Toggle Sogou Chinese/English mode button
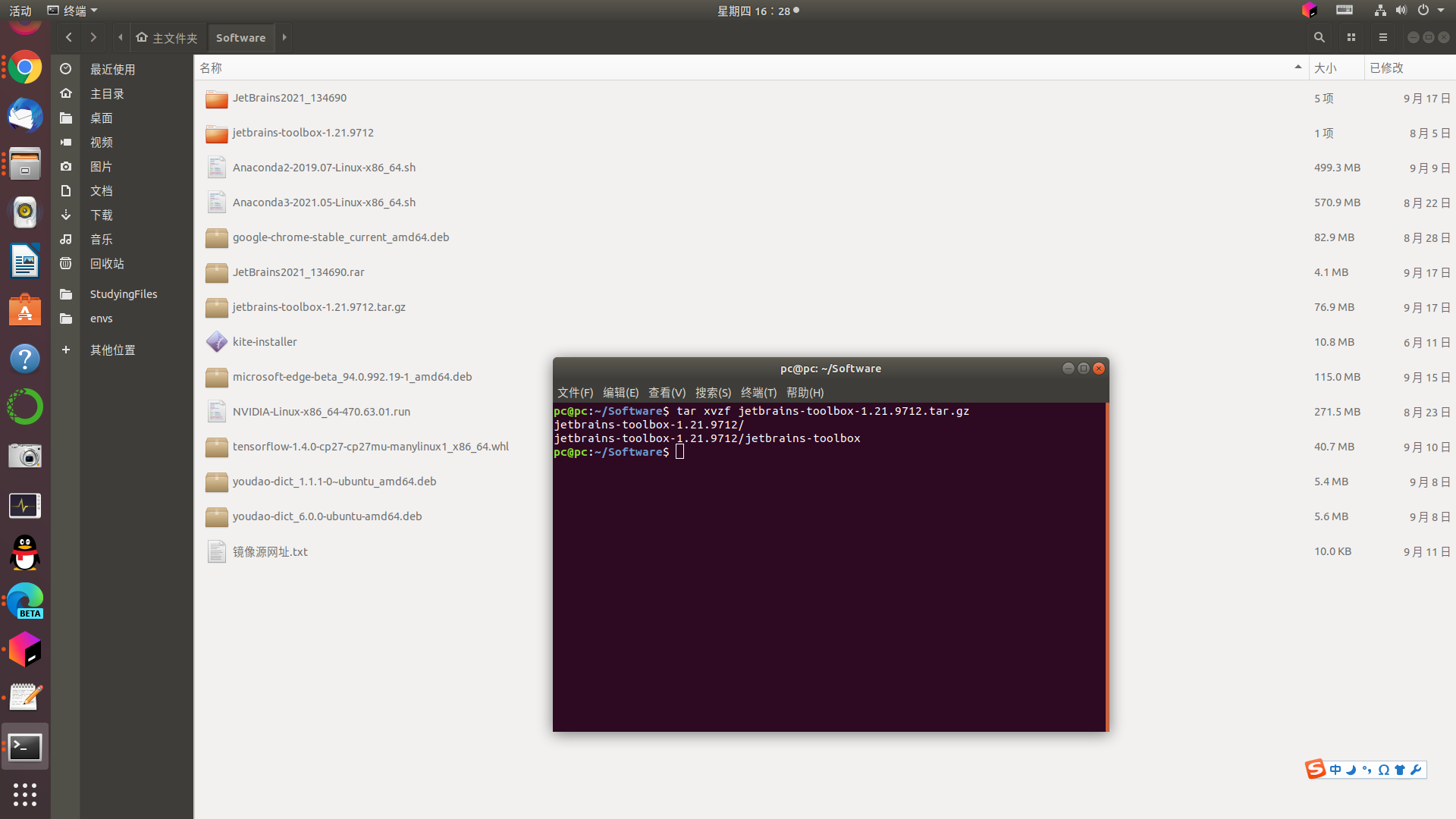1456x819 pixels. pyautogui.click(x=1335, y=770)
